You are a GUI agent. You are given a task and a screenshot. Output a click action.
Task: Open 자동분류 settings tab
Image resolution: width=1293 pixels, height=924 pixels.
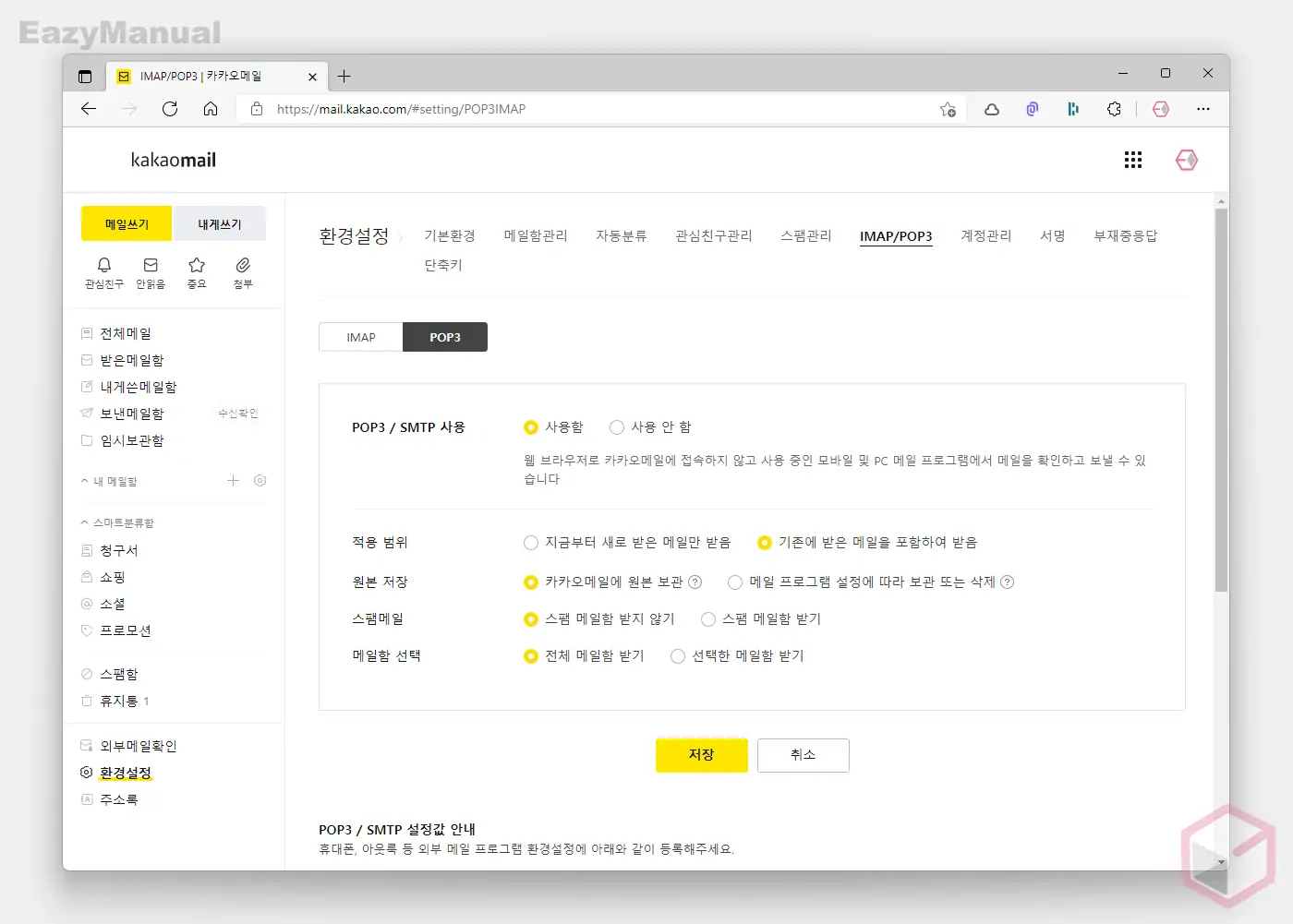[x=622, y=236]
